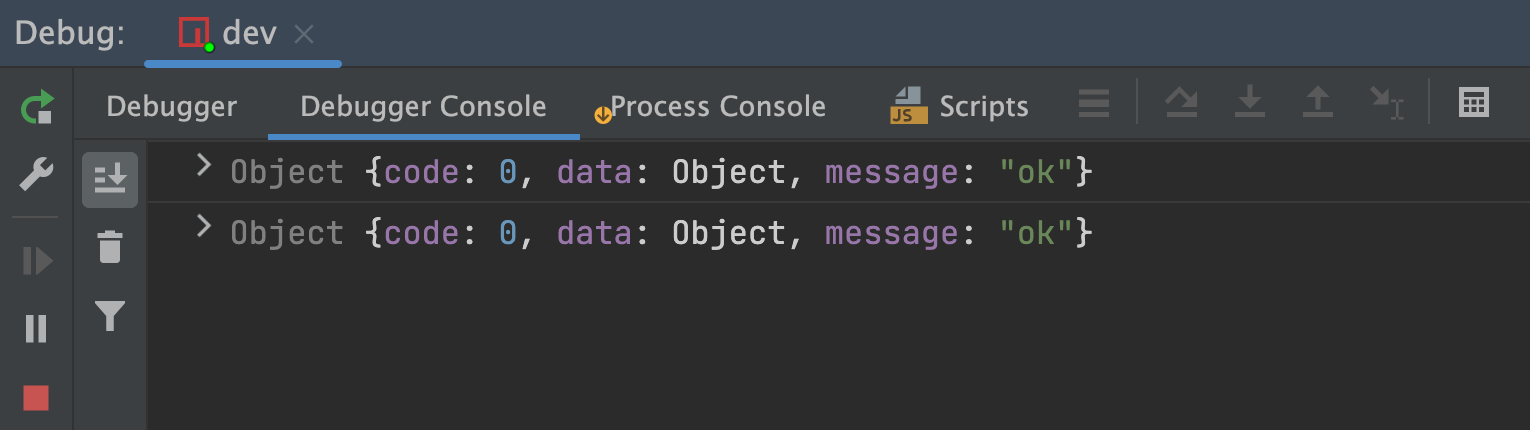Open Evaluate Expression calculator
Viewport: 1530px width, 430px height.
tap(1474, 103)
